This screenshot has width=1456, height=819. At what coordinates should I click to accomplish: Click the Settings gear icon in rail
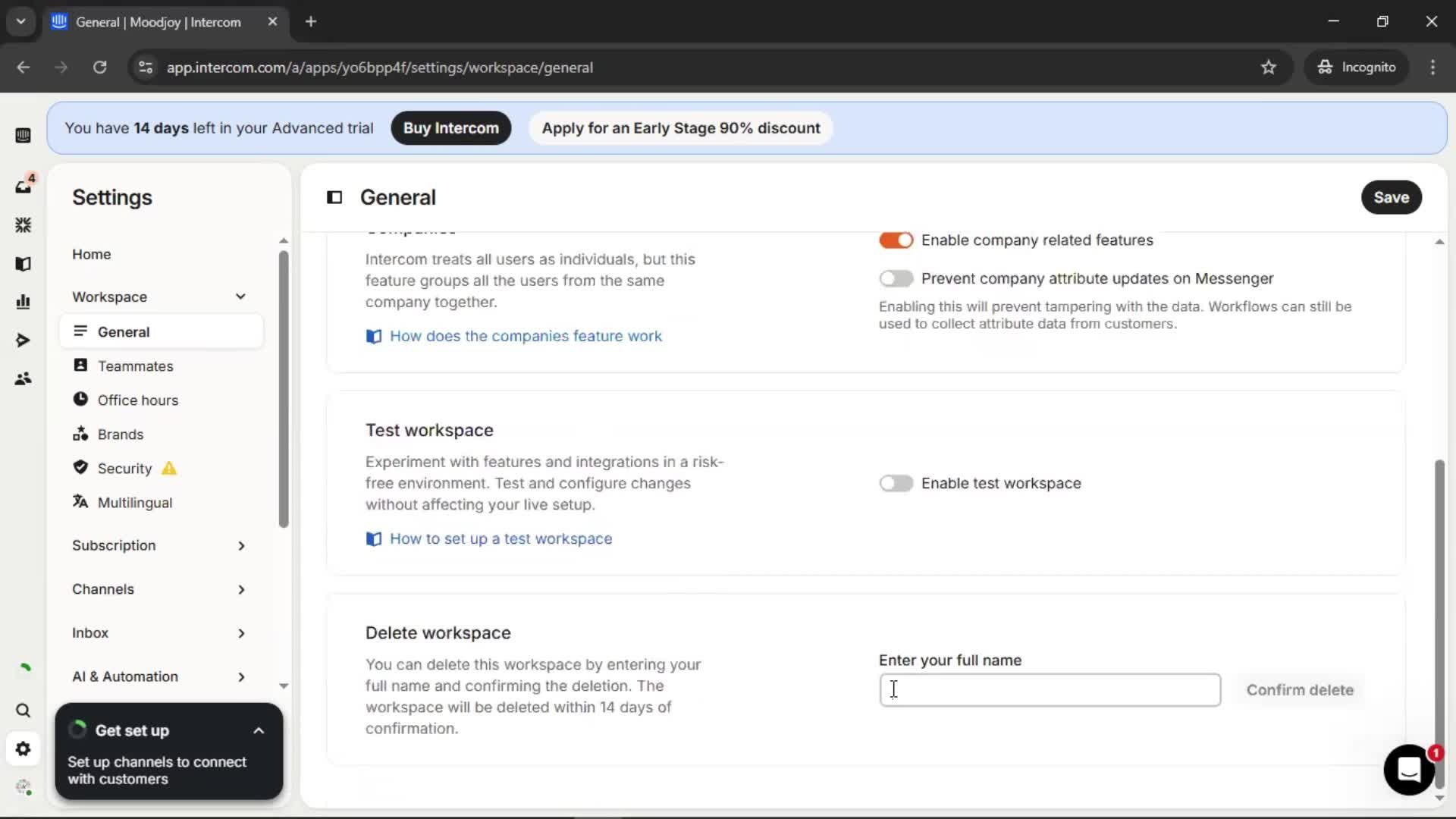click(x=23, y=749)
